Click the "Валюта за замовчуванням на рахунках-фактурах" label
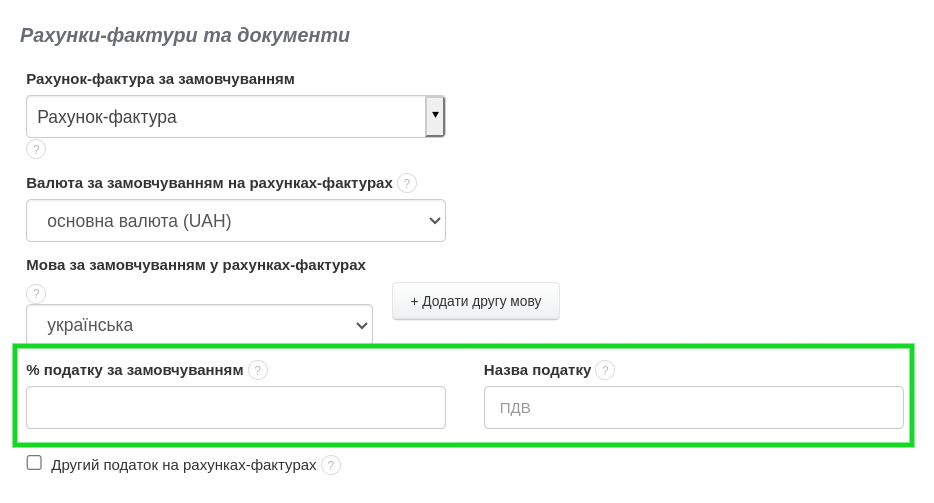This screenshot has width=934, height=503. tap(209, 183)
